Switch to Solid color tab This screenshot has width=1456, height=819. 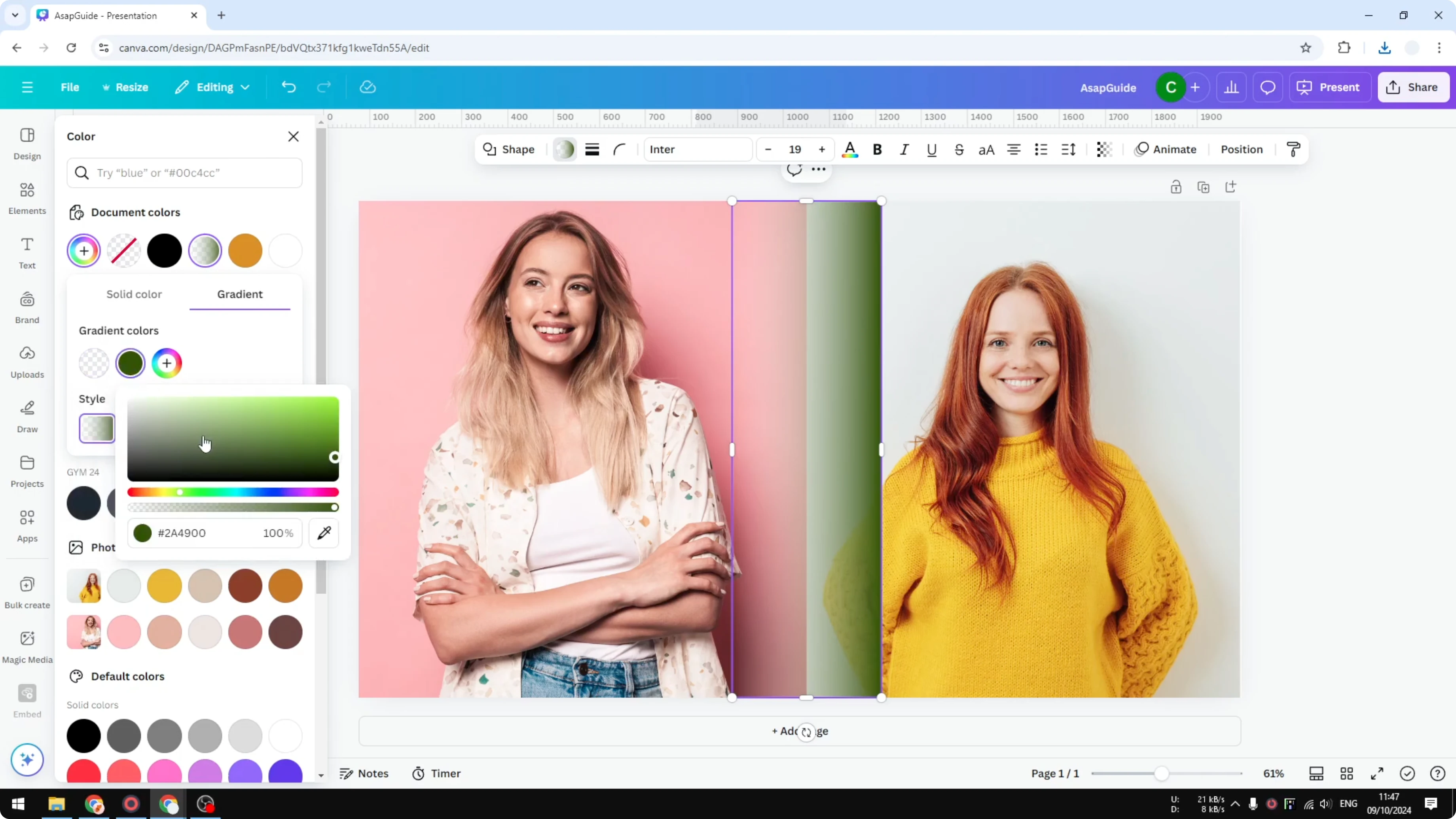point(134,294)
